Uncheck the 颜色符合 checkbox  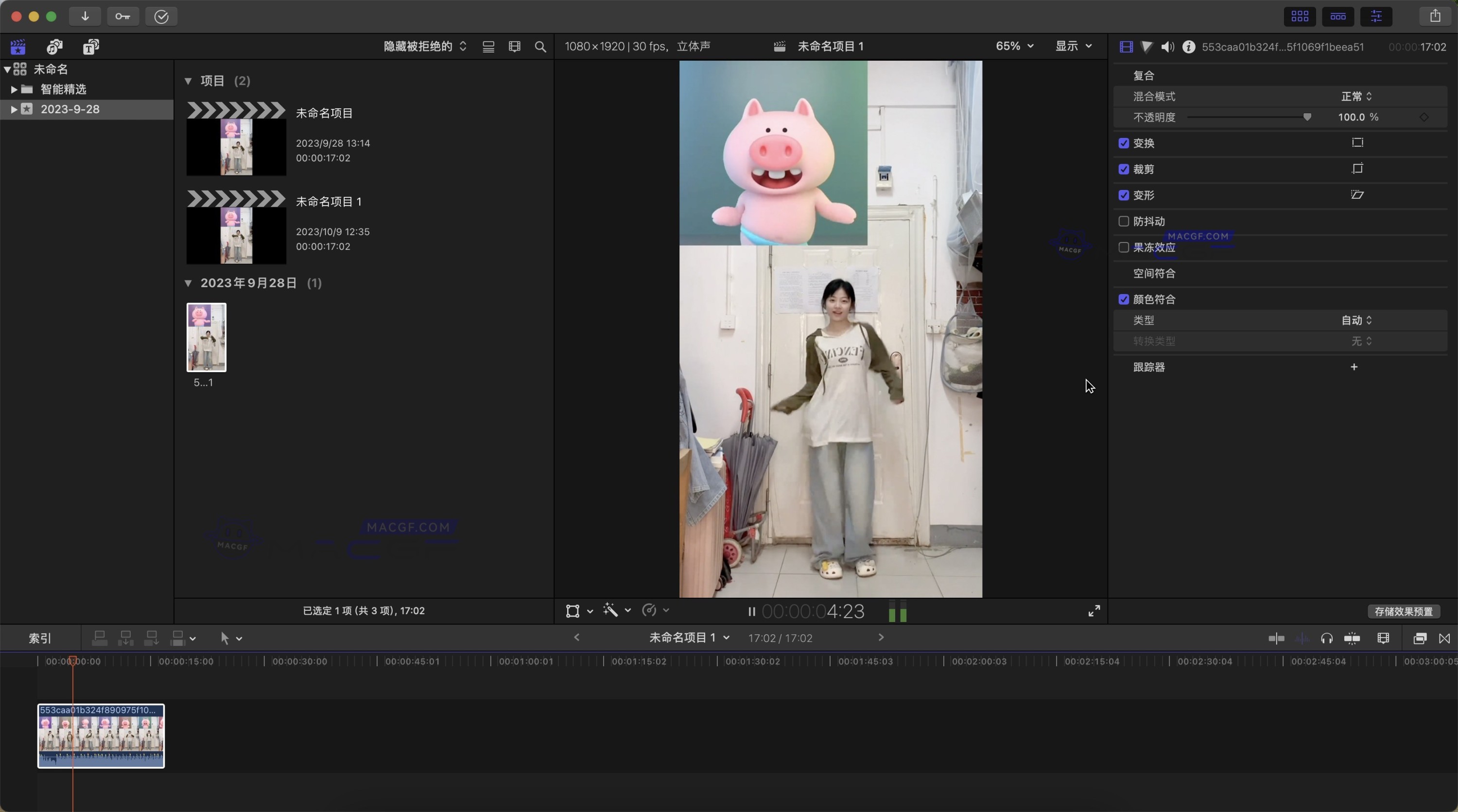(1124, 299)
